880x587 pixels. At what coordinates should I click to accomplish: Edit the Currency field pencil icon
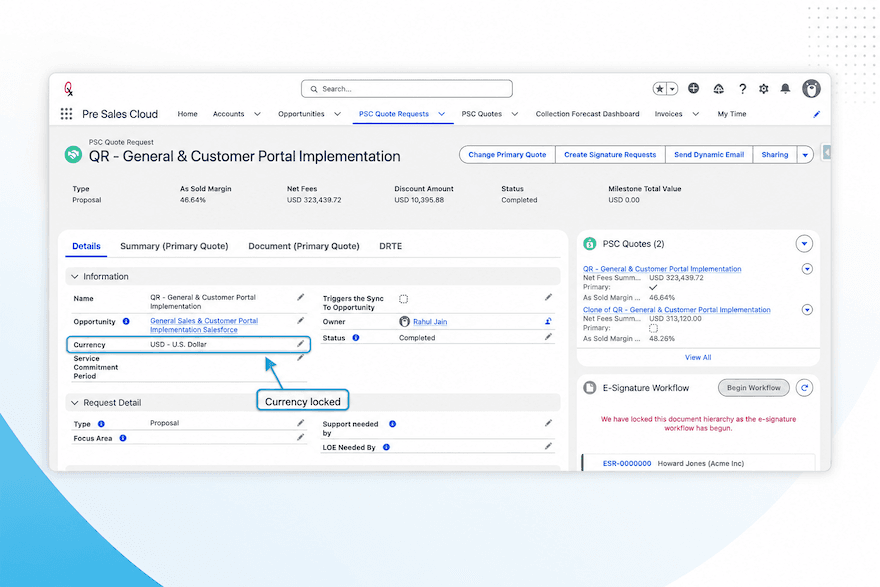coord(301,343)
